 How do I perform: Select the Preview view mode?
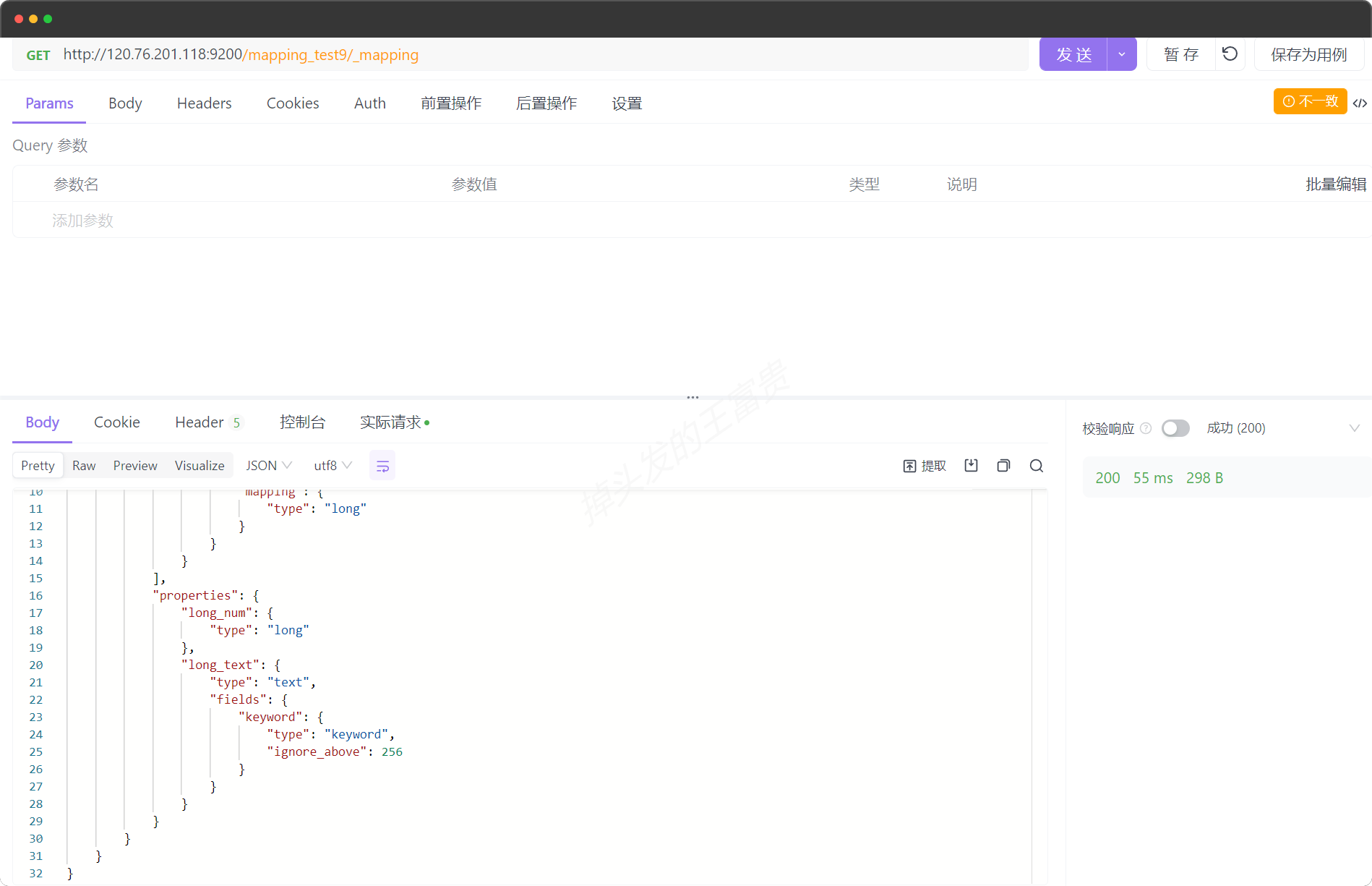click(x=135, y=466)
